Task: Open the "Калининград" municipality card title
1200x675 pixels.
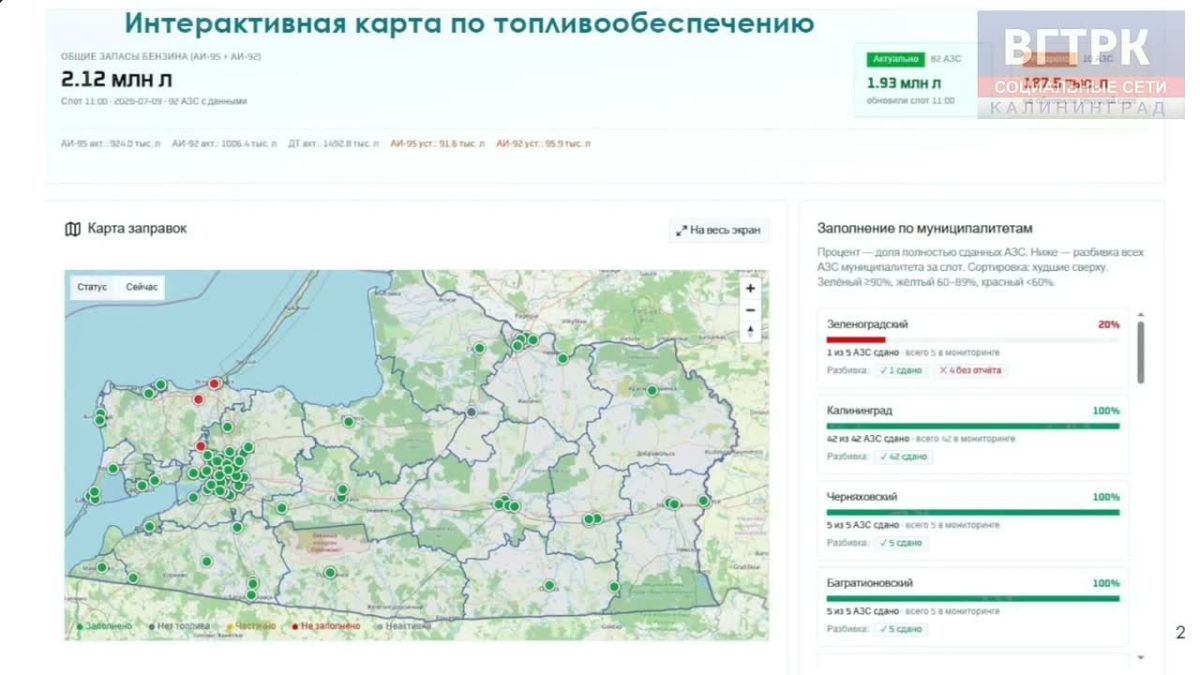Action: 860,411
